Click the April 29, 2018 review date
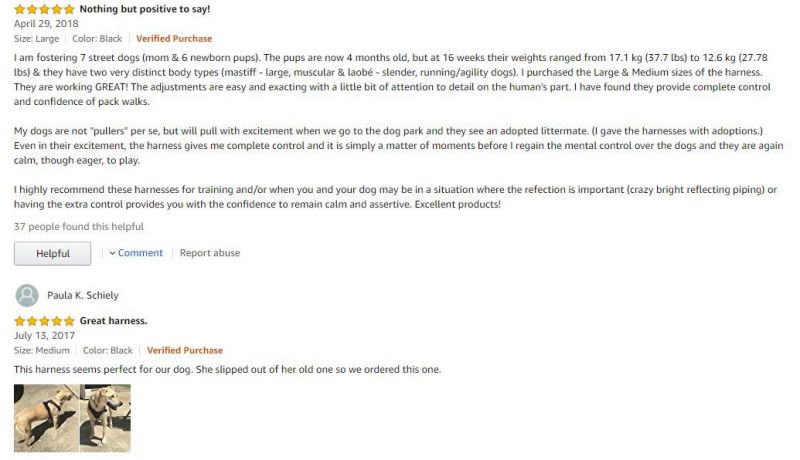Screen dimensions: 800x460 pyautogui.click(x=46, y=23)
